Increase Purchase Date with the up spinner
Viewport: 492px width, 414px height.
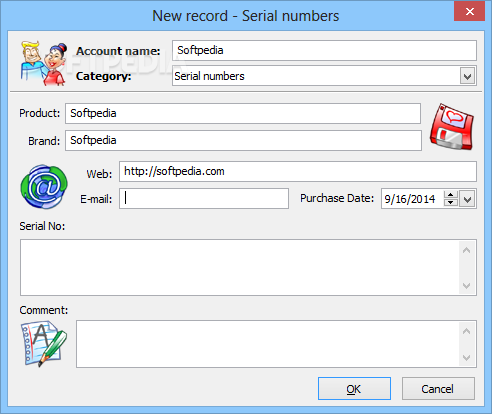pyautogui.click(x=451, y=195)
